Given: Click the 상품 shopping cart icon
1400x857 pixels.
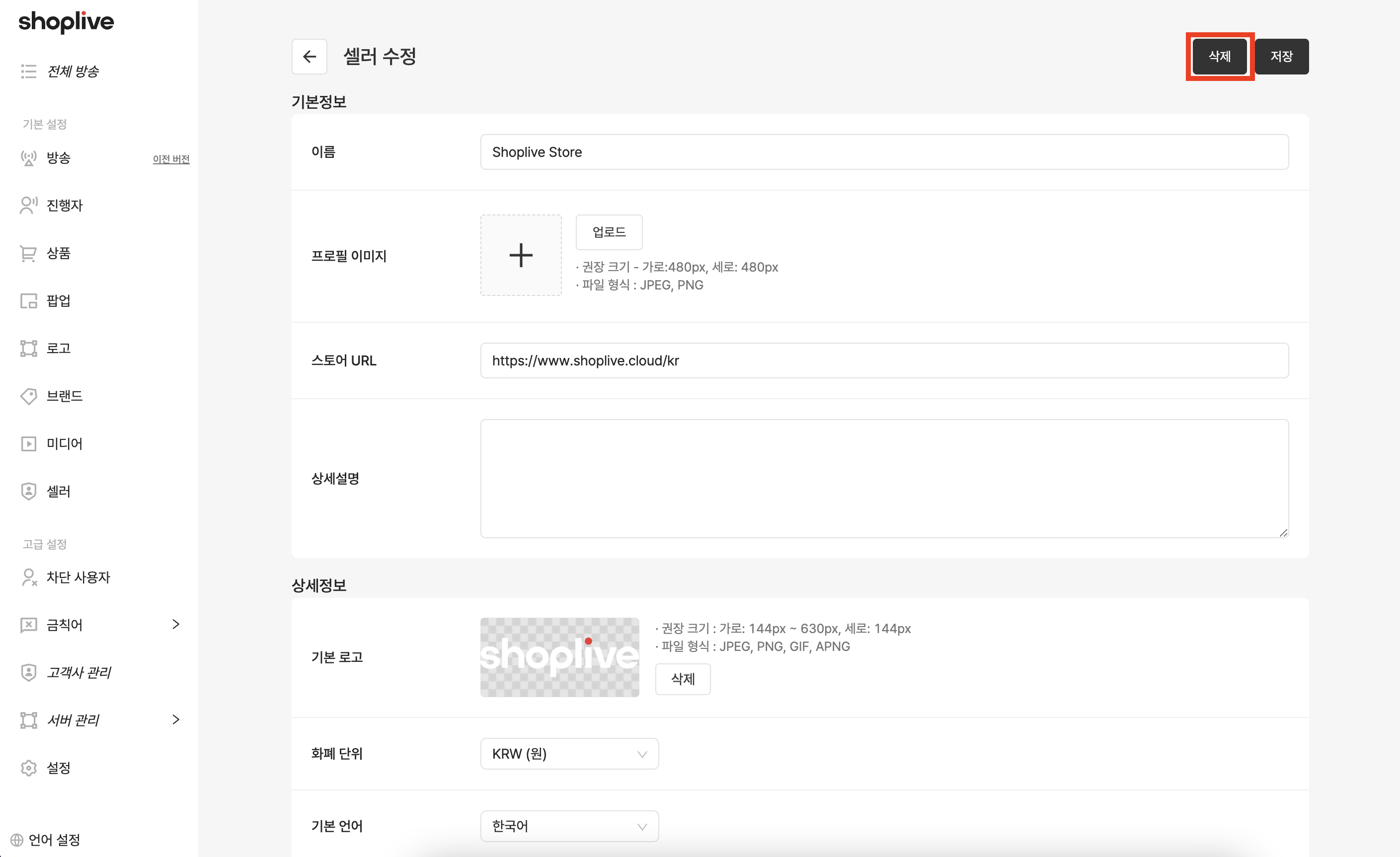Looking at the screenshot, I should point(28,253).
